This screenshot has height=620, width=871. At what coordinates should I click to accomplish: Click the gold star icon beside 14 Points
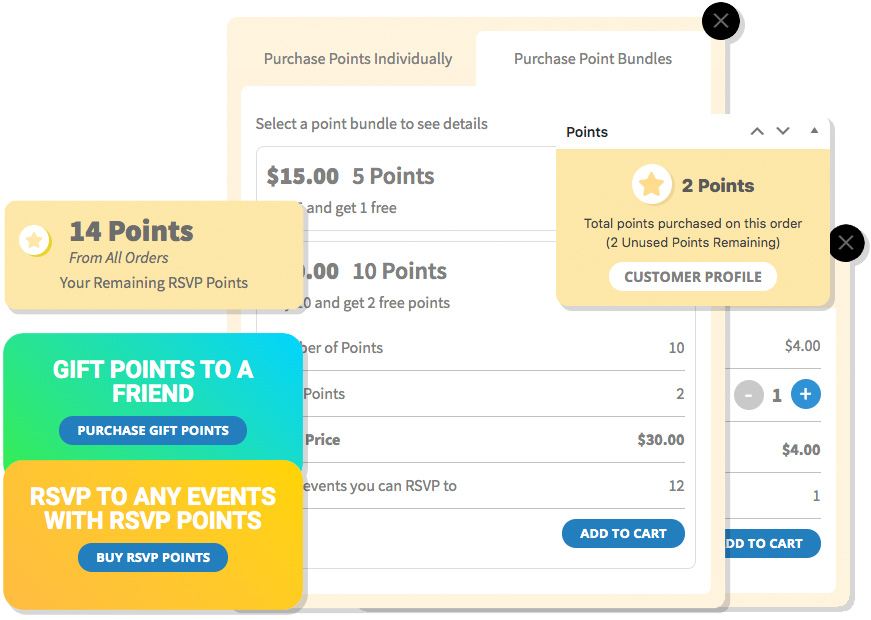34,240
